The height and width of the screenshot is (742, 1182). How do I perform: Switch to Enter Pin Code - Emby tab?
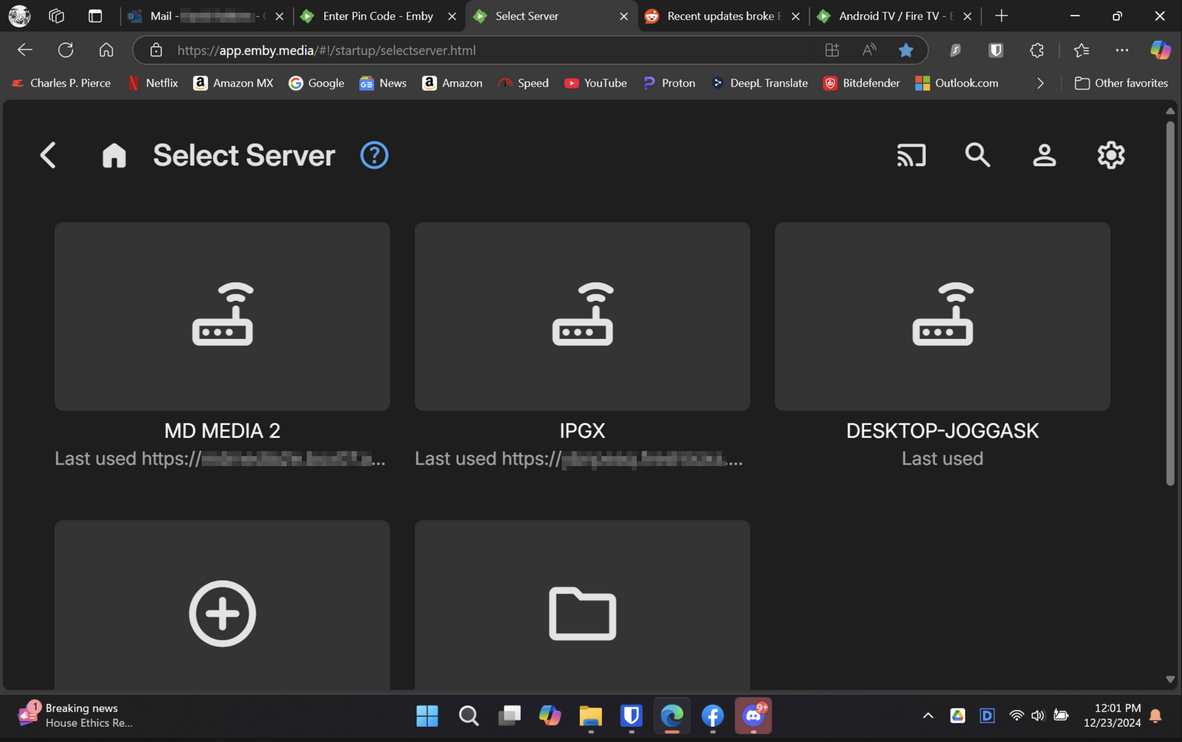pos(377,16)
